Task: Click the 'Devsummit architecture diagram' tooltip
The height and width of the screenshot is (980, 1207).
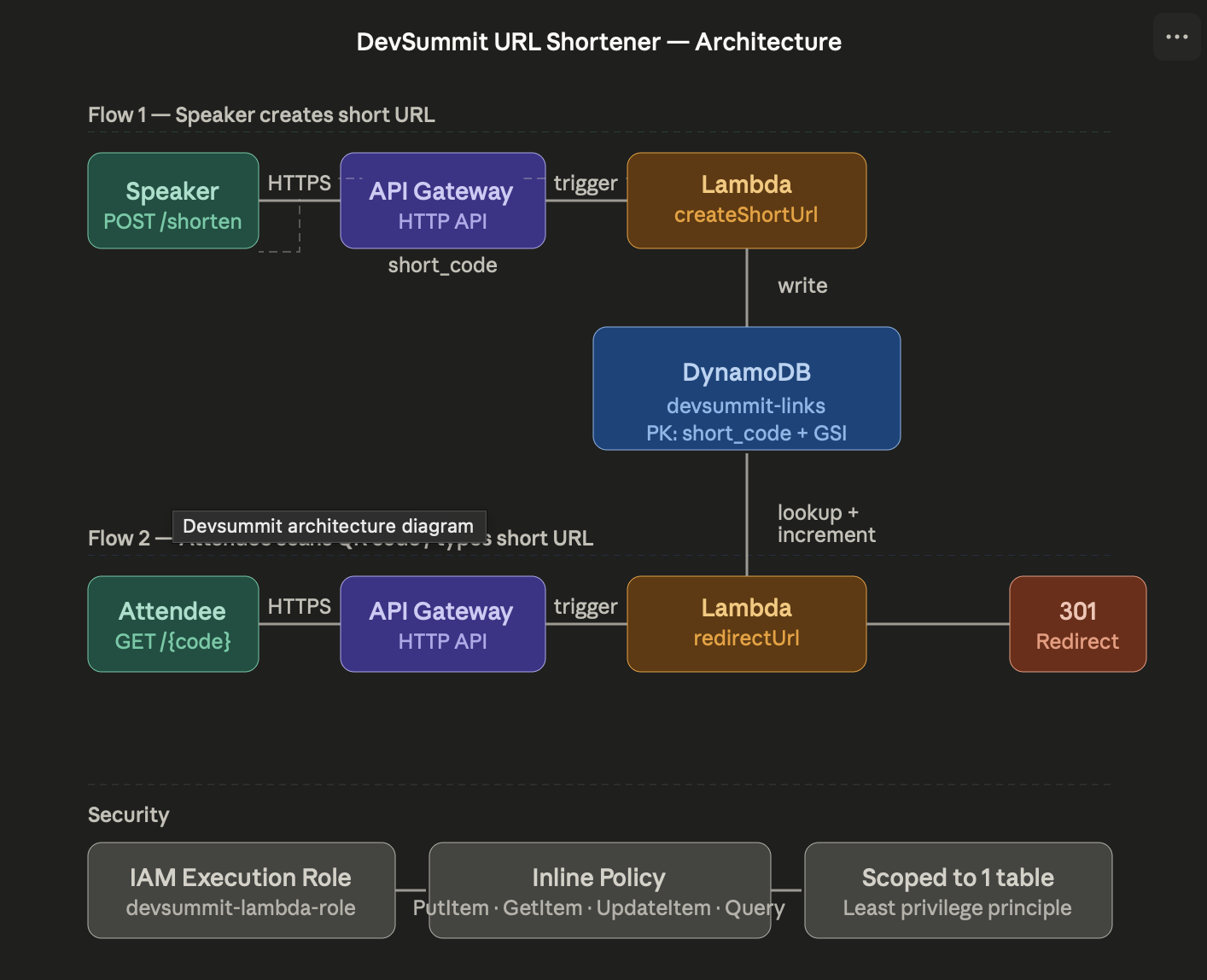Action: pyautogui.click(x=329, y=526)
